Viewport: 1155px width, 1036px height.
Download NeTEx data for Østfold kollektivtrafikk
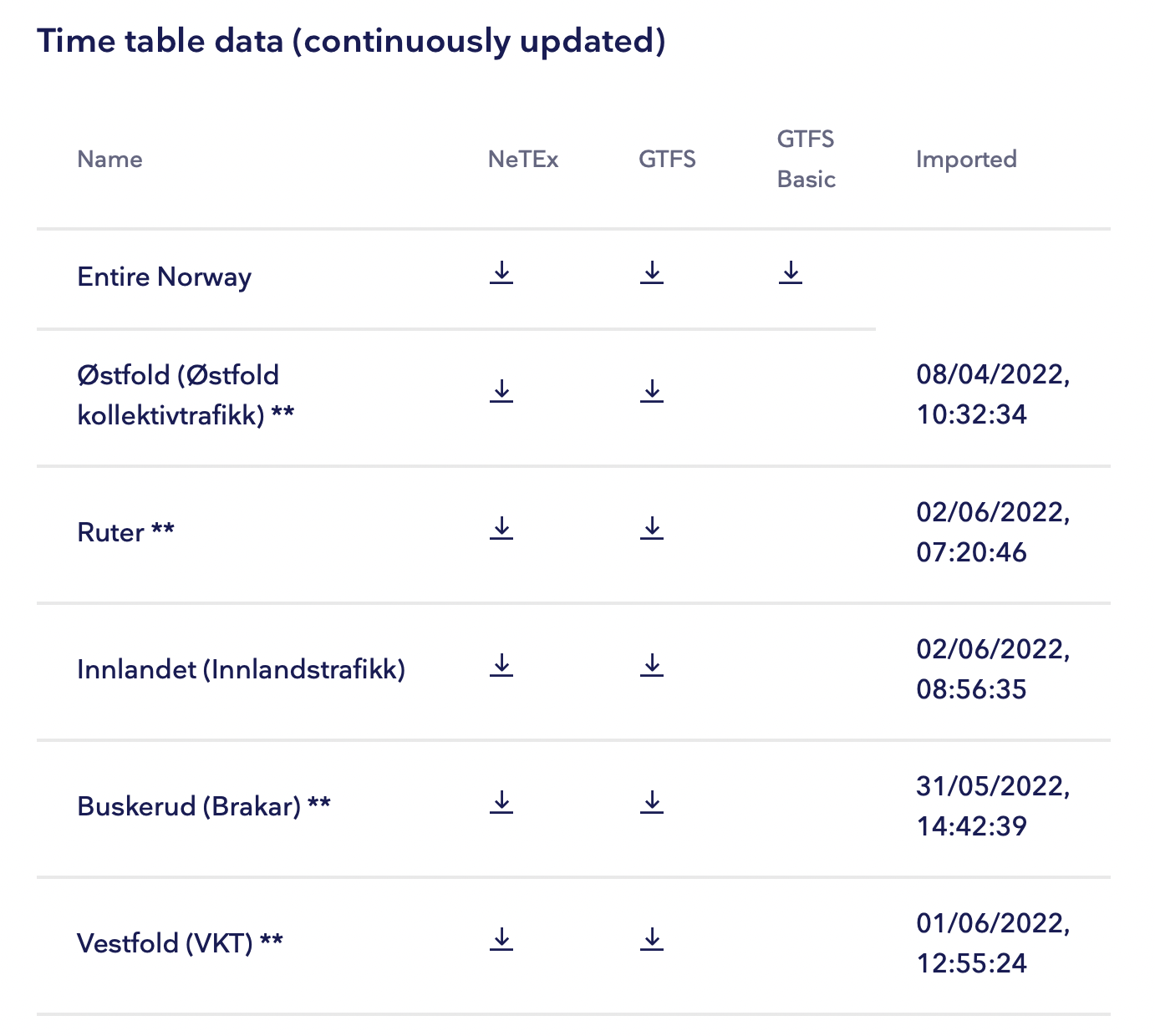click(501, 391)
